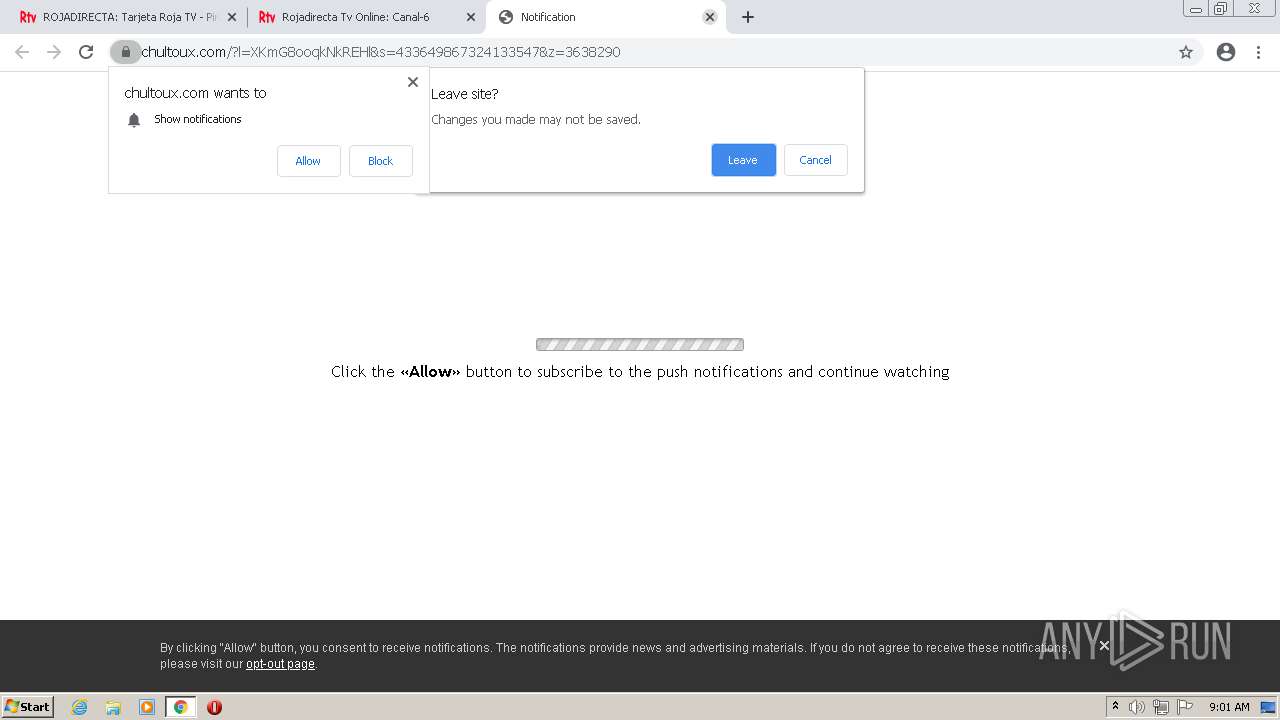Close the Rojadirecta Tv Online Canal-6 tab
This screenshot has height=720, width=1280.
[x=471, y=17]
